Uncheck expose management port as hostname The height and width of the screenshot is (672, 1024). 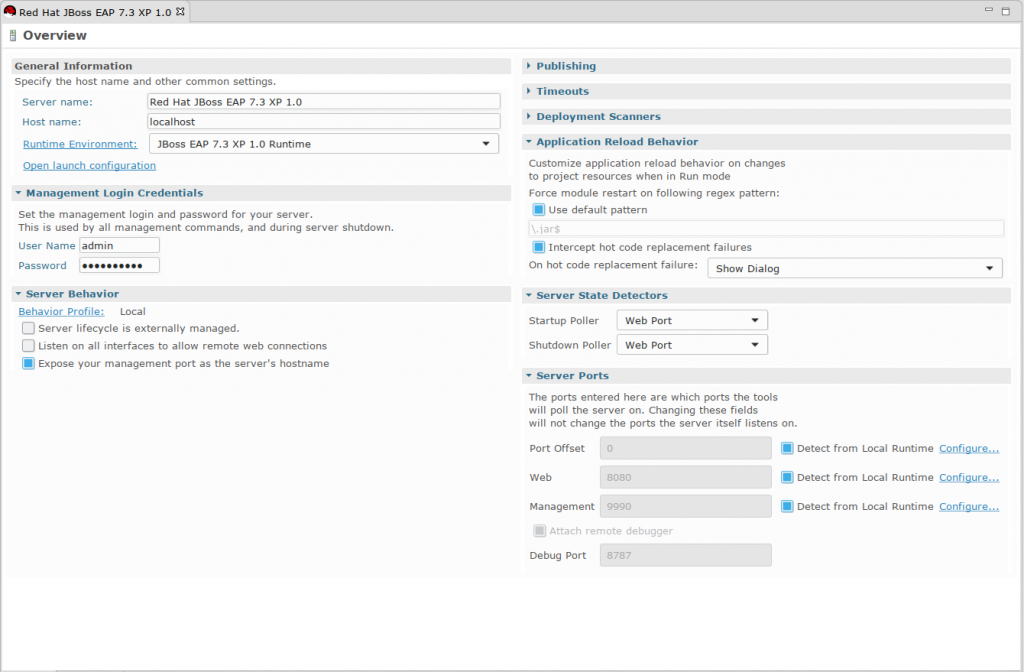pos(28,364)
